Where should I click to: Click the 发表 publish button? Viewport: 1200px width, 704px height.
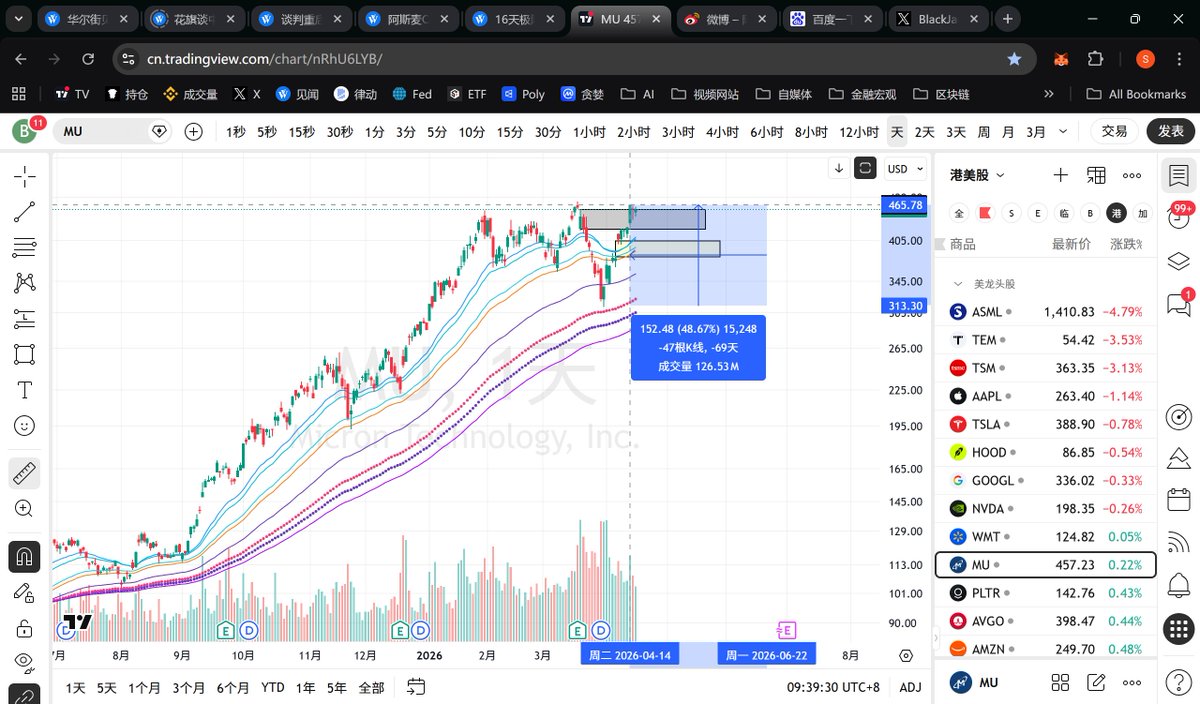coord(1171,131)
